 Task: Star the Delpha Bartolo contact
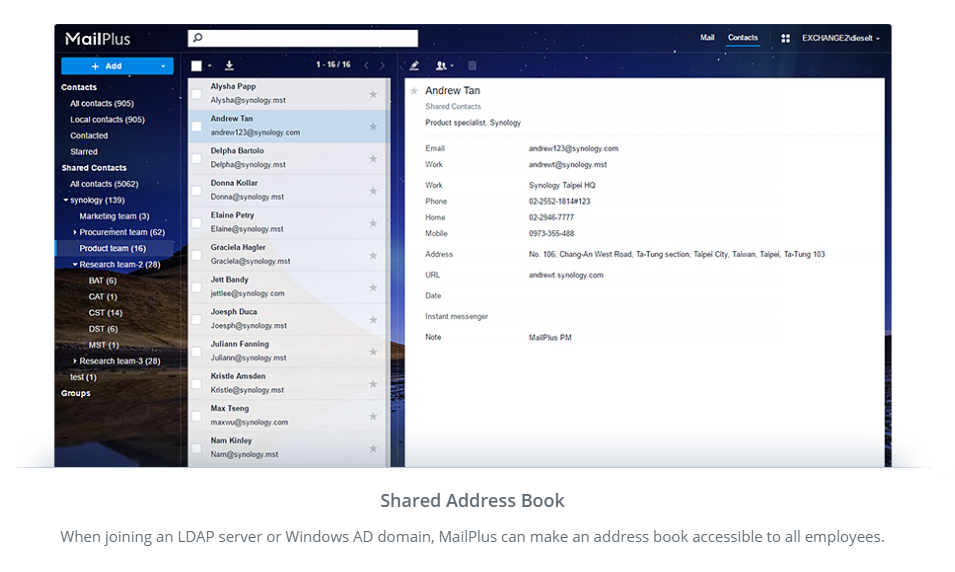click(x=373, y=158)
